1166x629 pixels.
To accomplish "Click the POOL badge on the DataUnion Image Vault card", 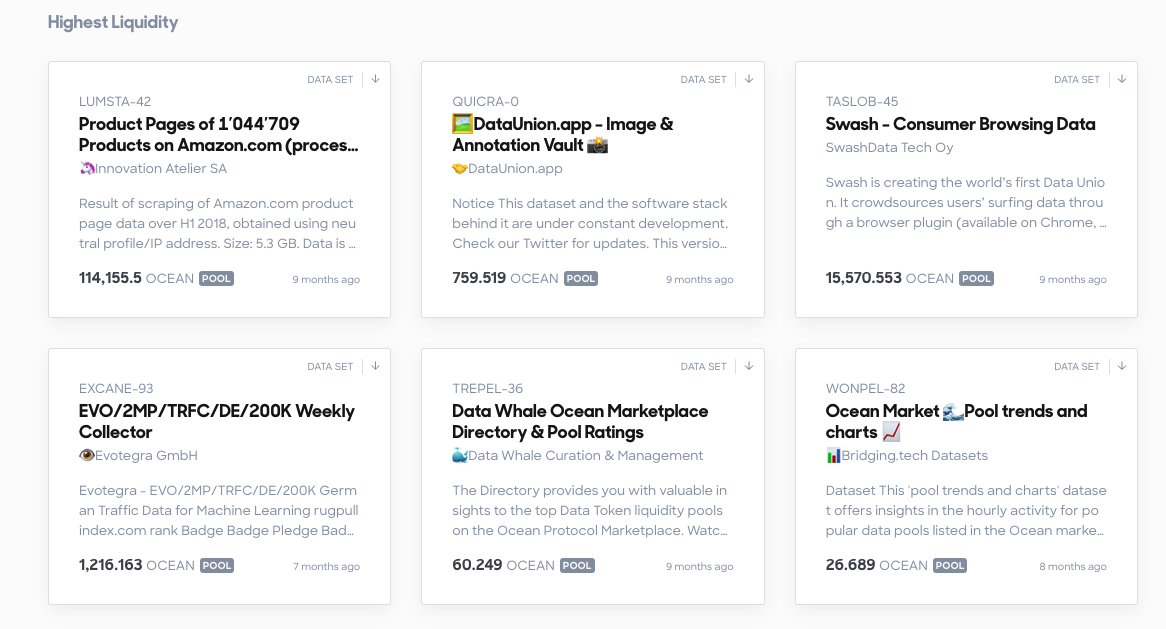I will pos(581,278).
